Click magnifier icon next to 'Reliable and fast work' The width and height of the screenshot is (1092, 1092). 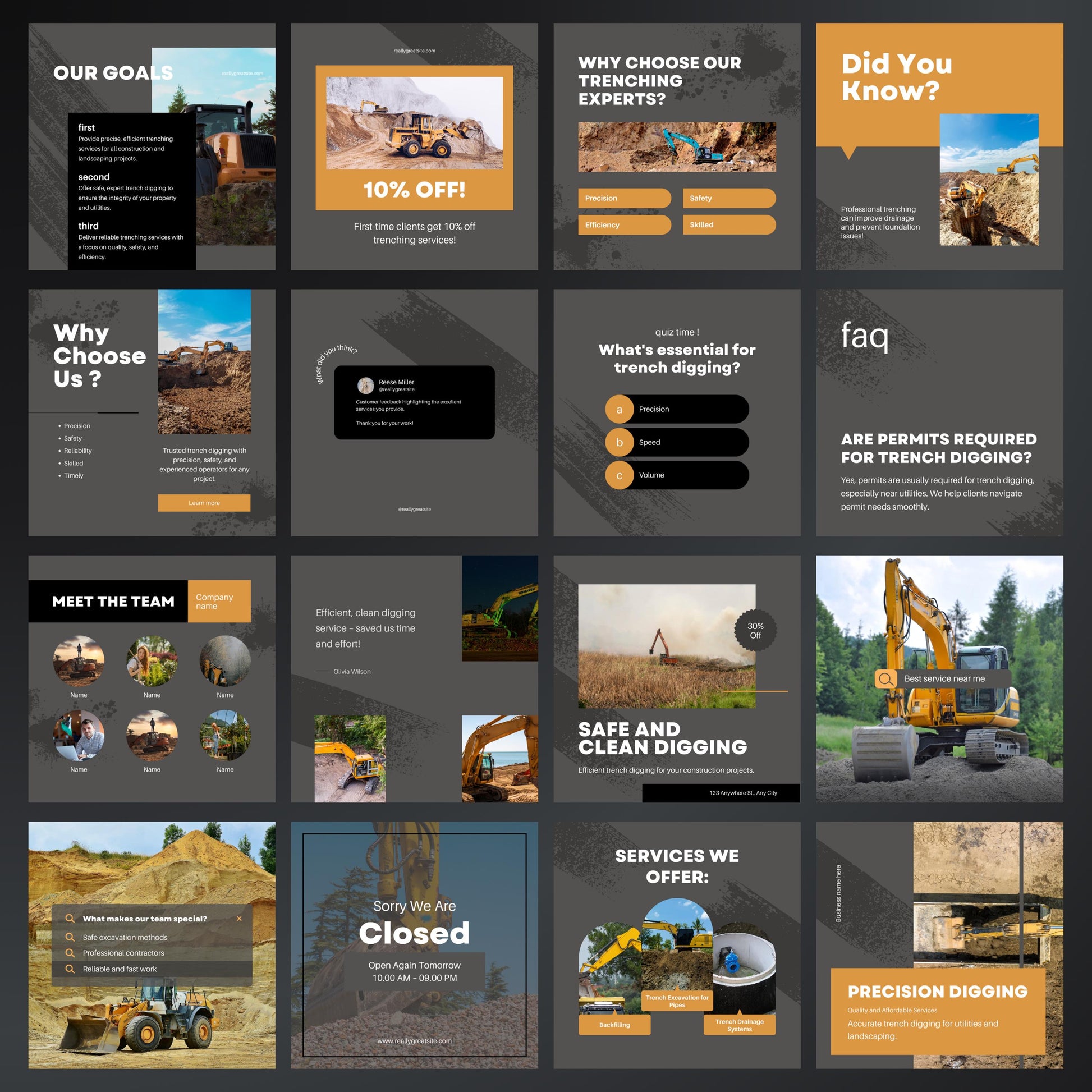tap(70, 969)
